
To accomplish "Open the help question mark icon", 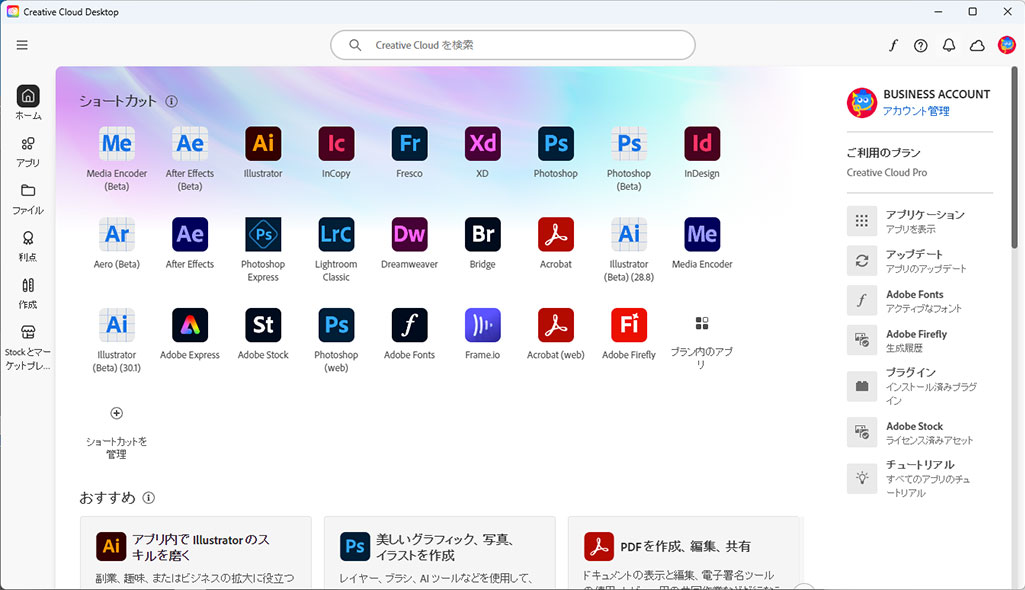I will pyautogui.click(x=921, y=45).
